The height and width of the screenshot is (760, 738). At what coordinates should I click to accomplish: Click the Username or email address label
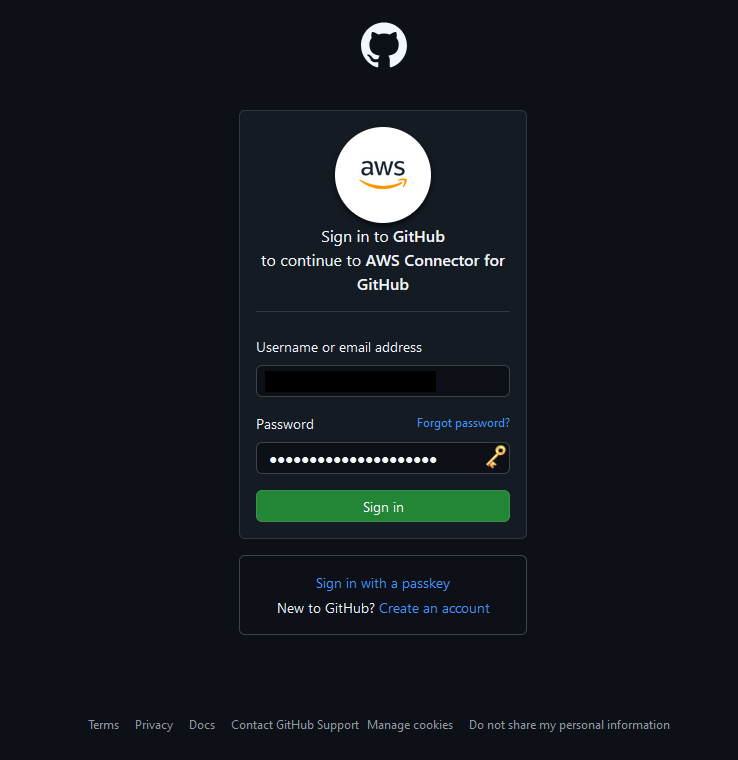point(339,348)
